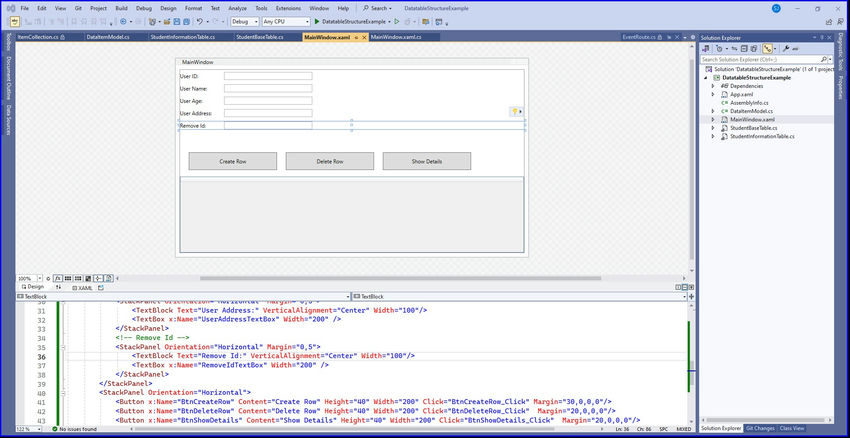
Task: Click Collapse All in Solution Explorer
Action: (746, 48)
